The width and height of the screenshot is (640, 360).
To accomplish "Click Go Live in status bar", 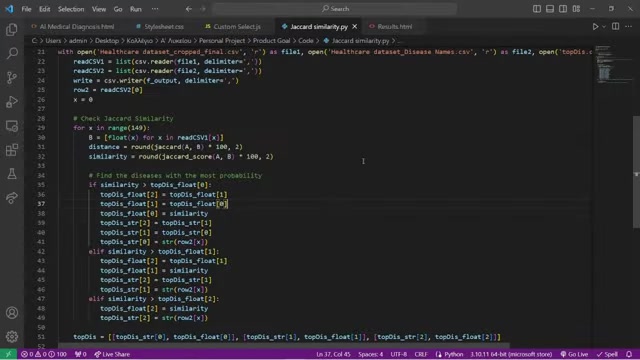I will pyautogui.click(x=574, y=354).
